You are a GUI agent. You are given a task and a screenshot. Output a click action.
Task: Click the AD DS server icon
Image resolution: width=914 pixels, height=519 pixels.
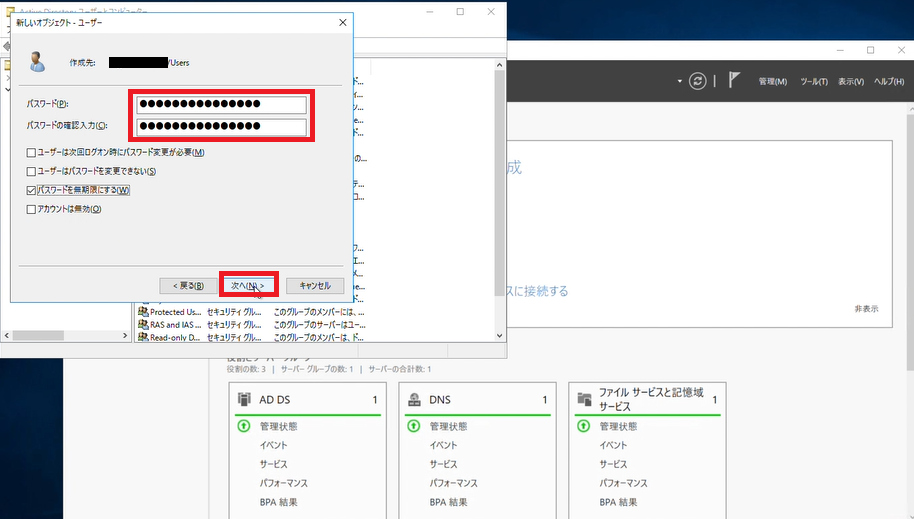click(x=244, y=399)
